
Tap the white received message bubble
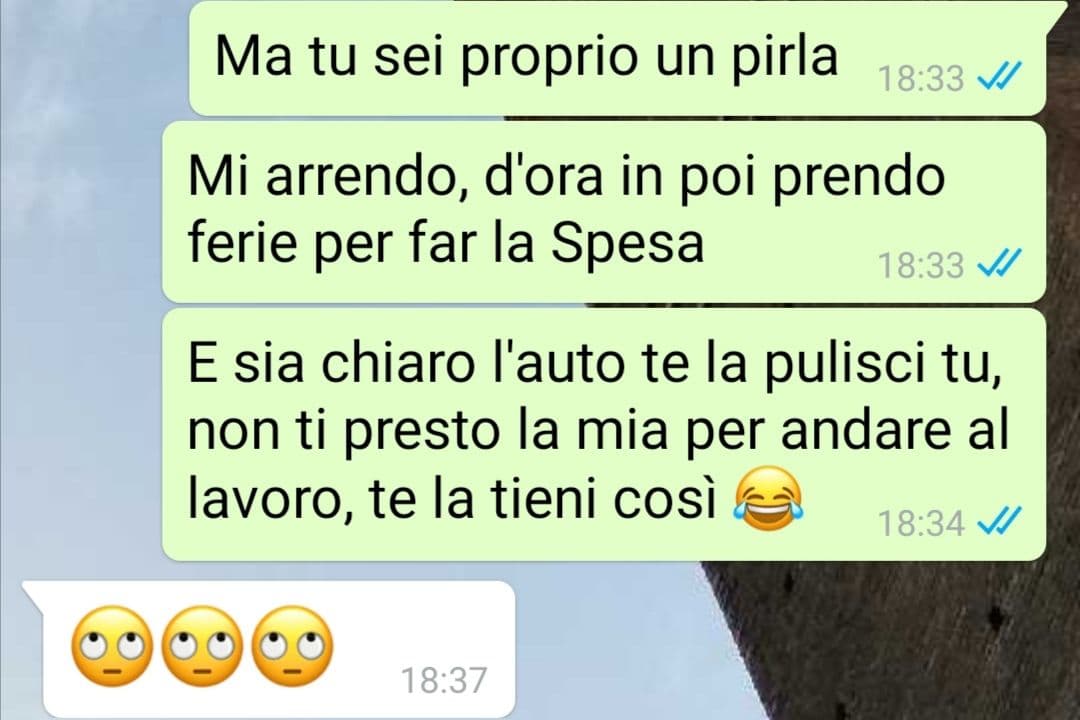point(271,650)
